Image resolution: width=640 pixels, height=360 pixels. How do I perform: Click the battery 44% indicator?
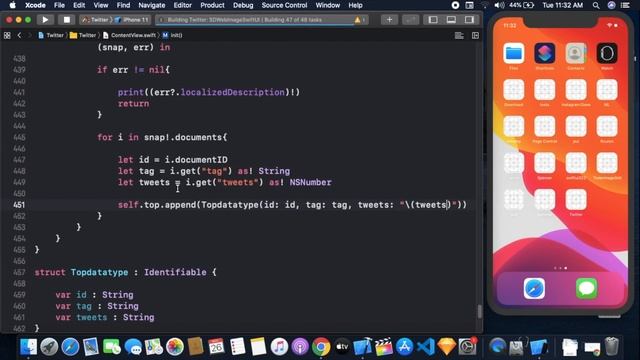(x=521, y=5)
